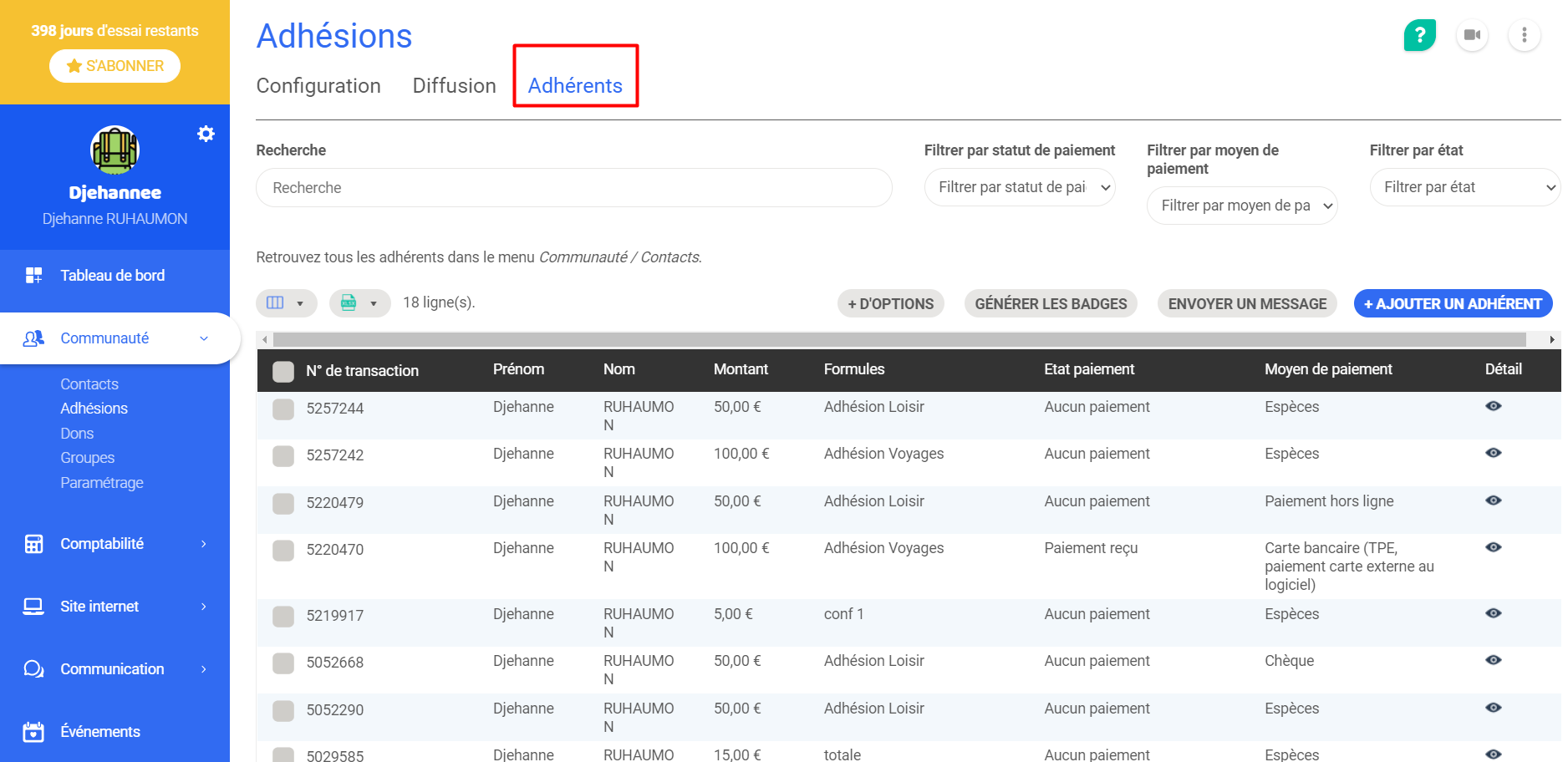Viewport: 1568px width, 762px height.
Task: Click into the Recherche search field
Action: (x=573, y=188)
